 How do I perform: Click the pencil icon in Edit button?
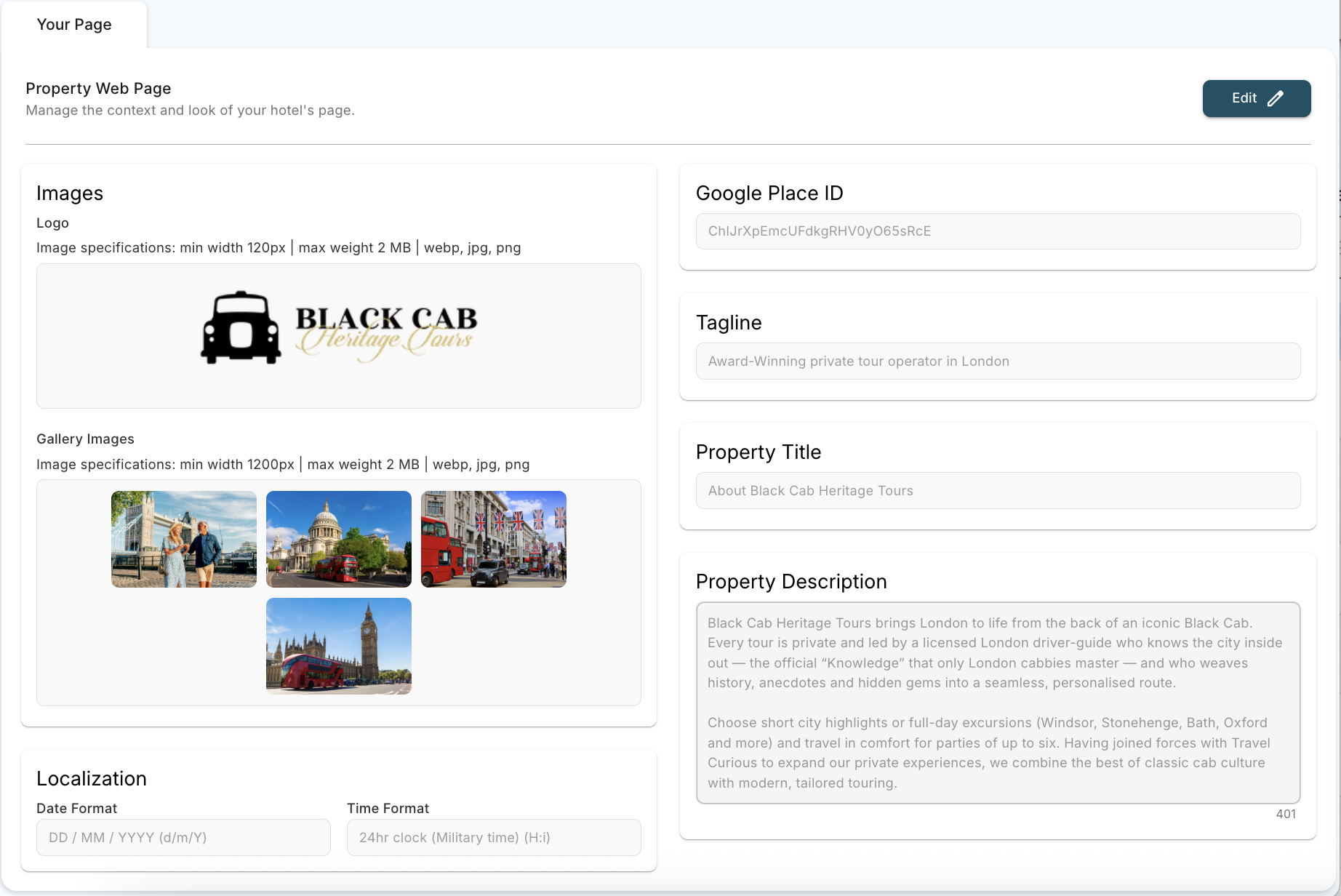coord(1276,99)
